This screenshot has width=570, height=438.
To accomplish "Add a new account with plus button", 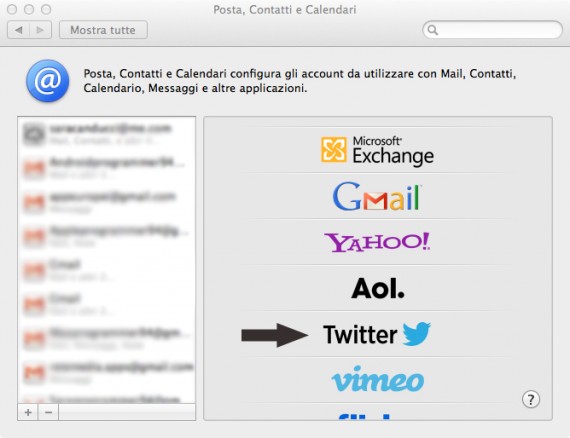I will (x=28, y=412).
